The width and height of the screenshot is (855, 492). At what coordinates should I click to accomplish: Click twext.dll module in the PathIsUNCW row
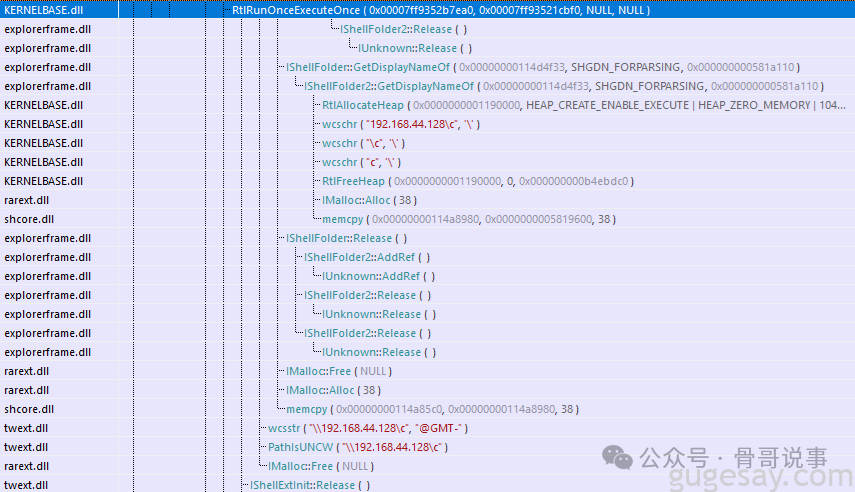(26, 447)
